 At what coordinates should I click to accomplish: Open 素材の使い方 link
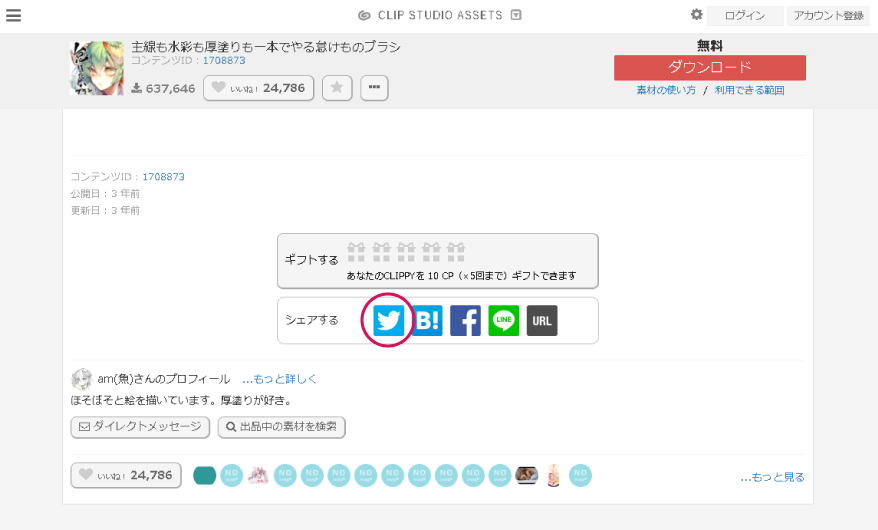point(666,90)
